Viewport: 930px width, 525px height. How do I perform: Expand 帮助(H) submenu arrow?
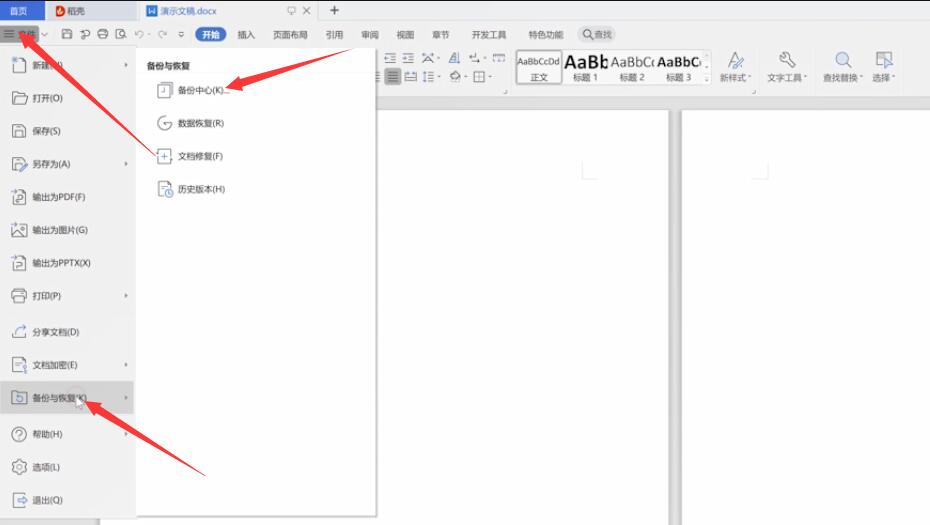tap(126, 434)
